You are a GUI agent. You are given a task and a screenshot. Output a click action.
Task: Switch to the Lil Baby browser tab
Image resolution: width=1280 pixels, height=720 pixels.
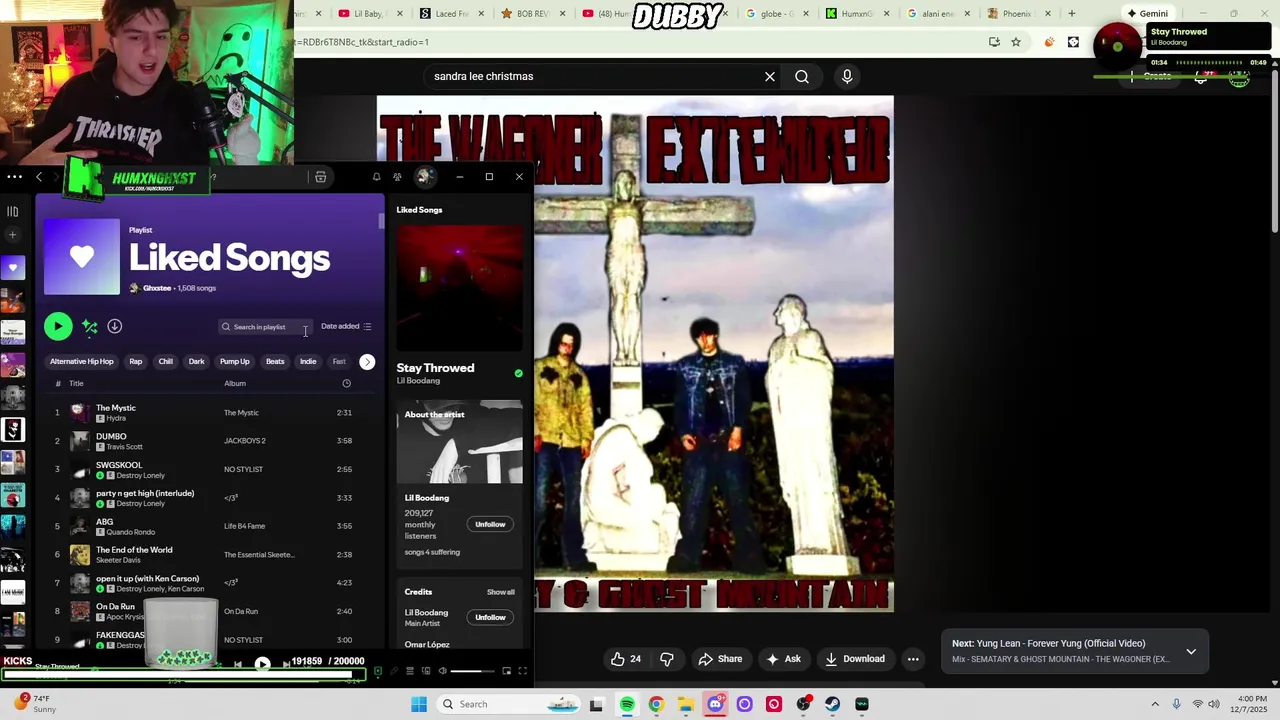pos(370,14)
